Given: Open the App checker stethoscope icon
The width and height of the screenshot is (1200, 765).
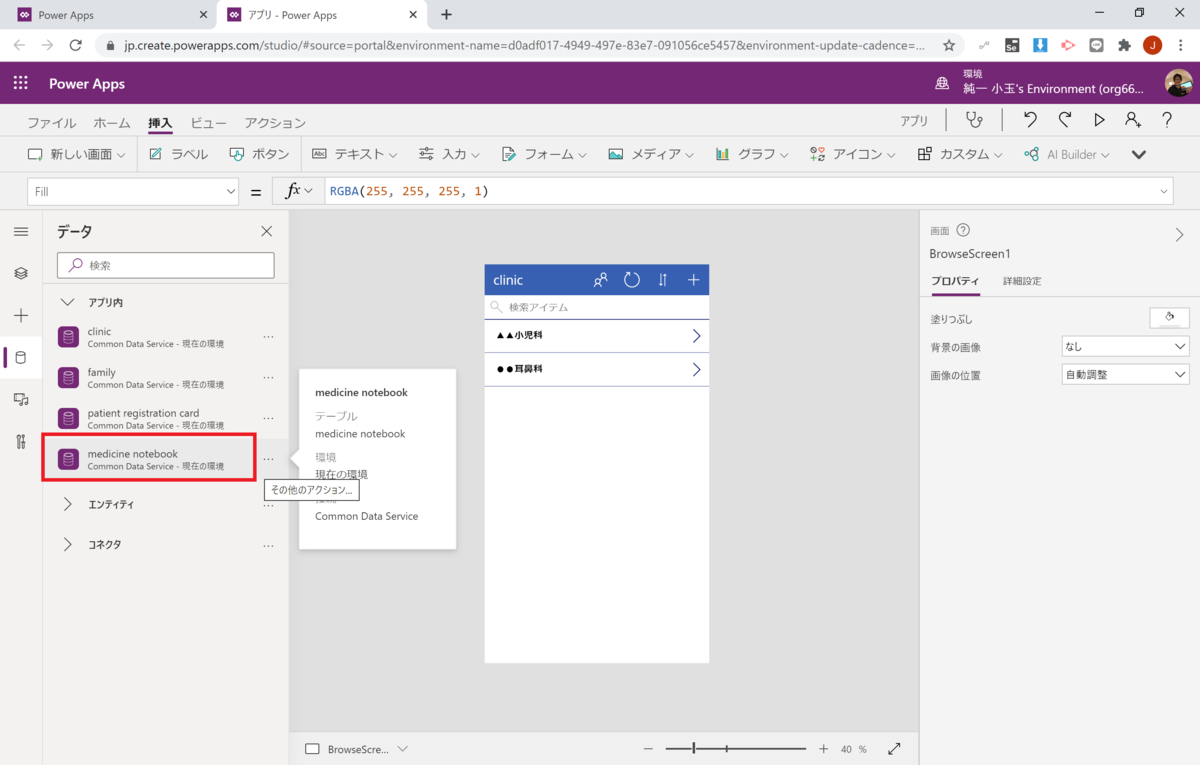Looking at the screenshot, I should click(x=973, y=120).
